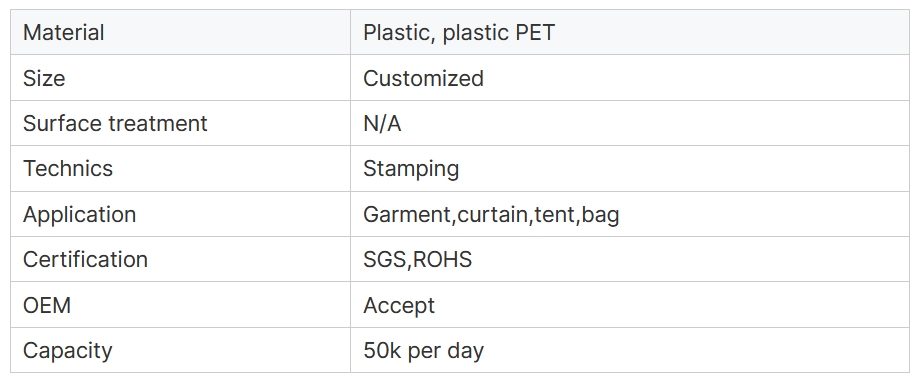Click the Surface treatment label
Screen dimensions: 917x380
coord(115,123)
